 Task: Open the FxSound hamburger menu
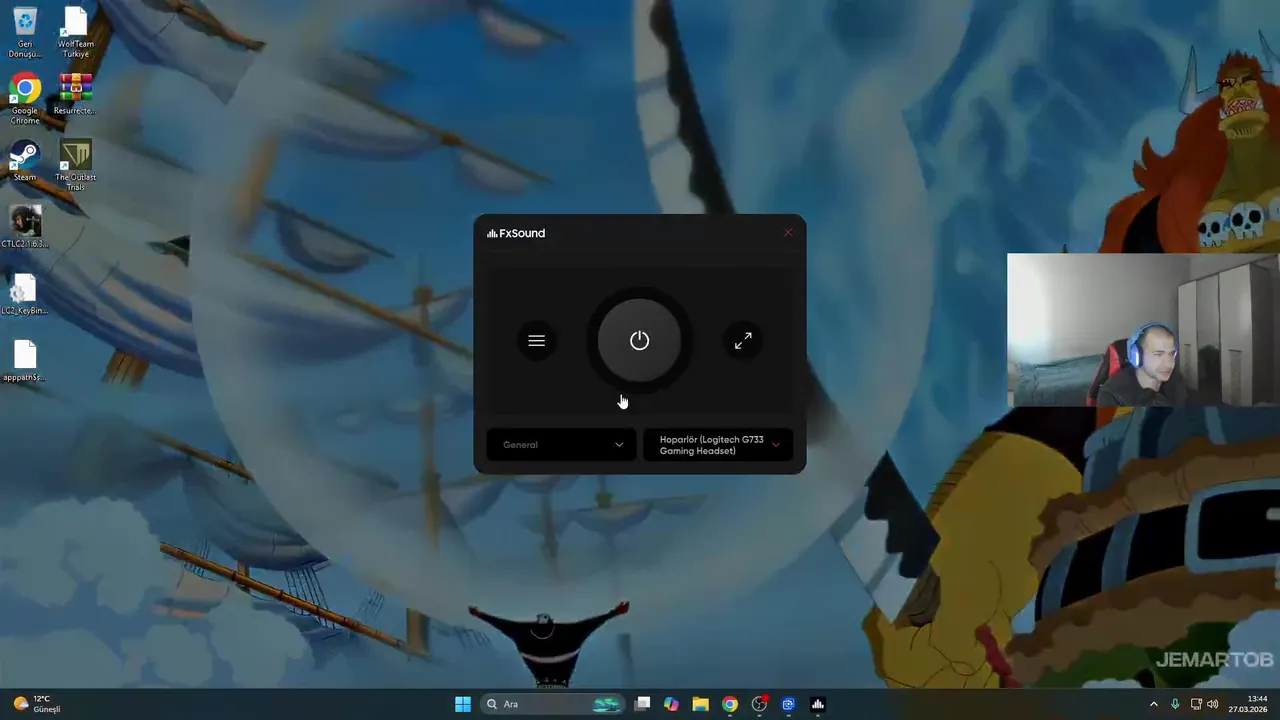(537, 341)
